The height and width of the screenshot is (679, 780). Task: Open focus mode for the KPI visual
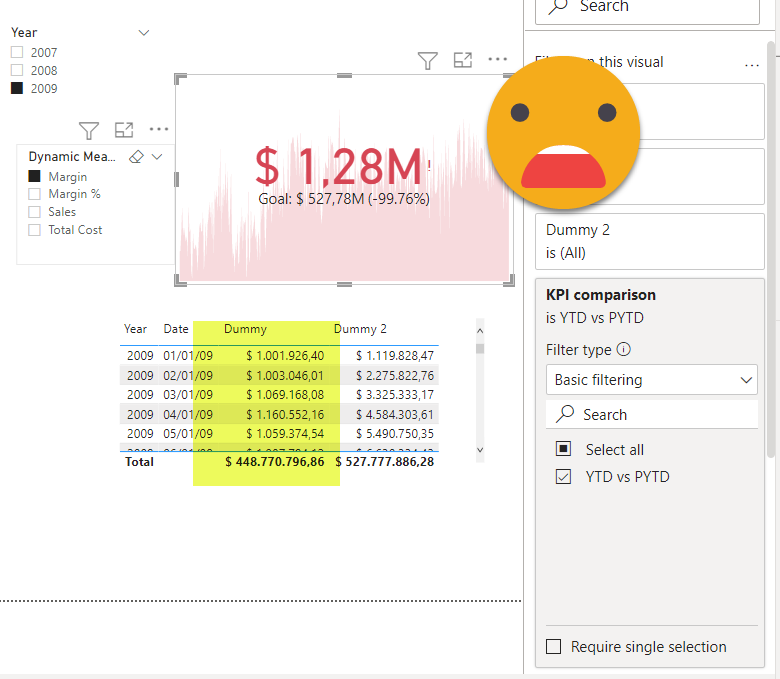click(463, 60)
